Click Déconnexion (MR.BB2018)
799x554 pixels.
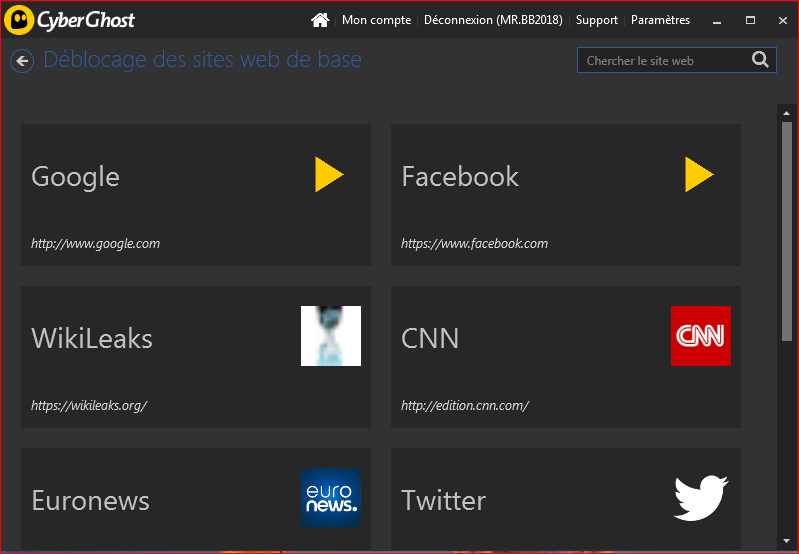[x=493, y=20]
